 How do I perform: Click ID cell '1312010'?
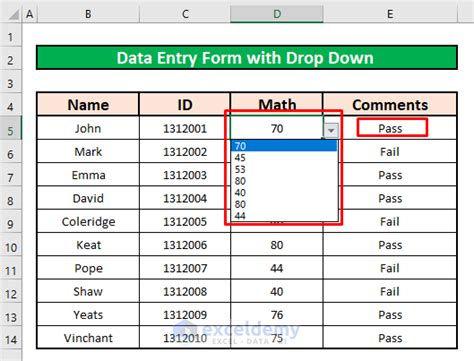click(185, 338)
